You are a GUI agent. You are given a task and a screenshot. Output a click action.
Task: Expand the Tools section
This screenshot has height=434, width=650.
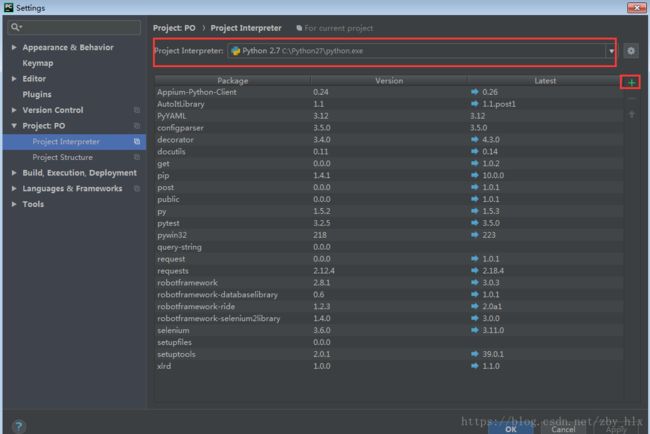pos(14,204)
